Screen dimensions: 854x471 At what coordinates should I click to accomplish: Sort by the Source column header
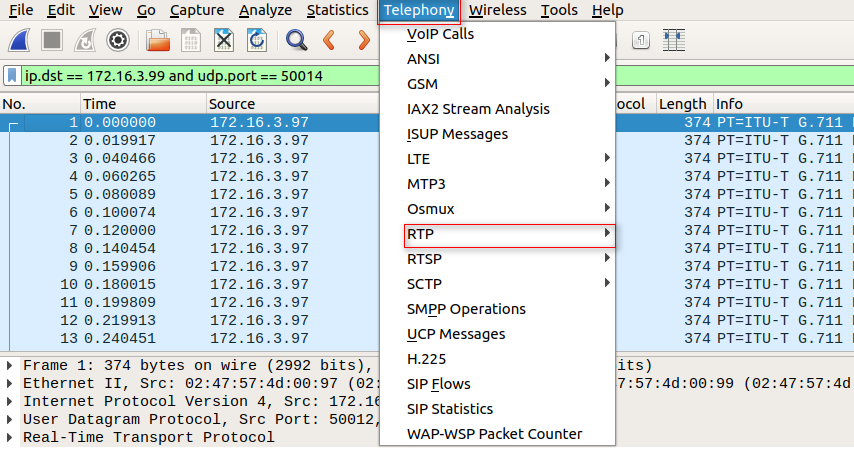(293, 103)
